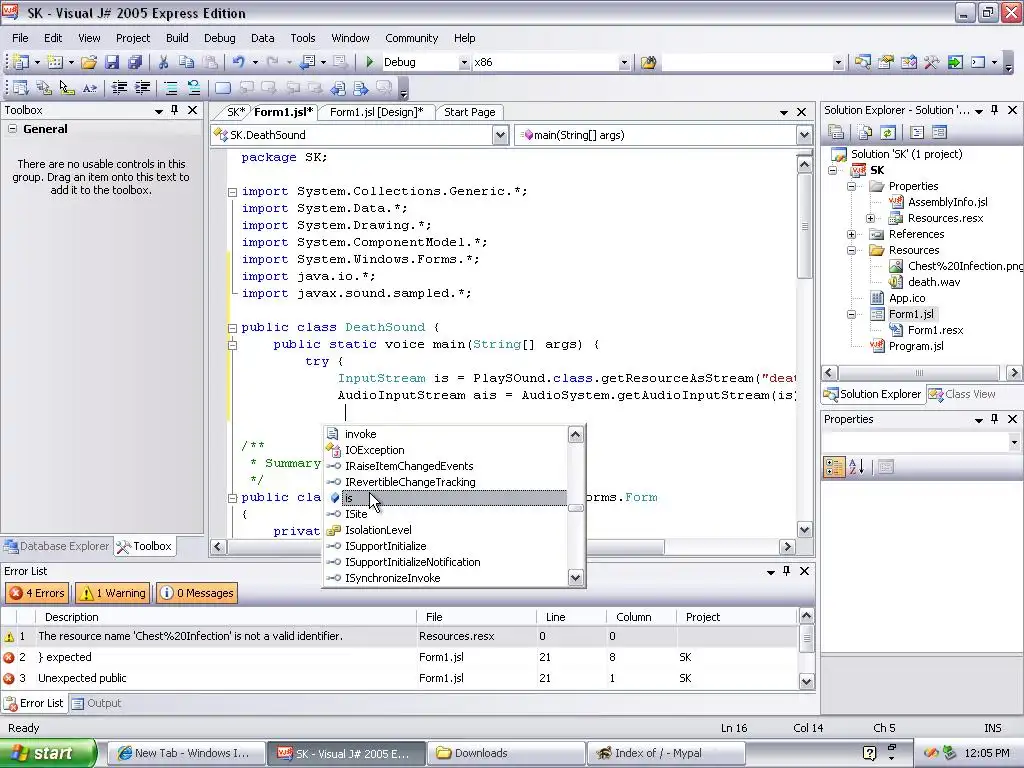This screenshot has width=1024, height=768.
Task: Click the Display Object Member List icon
Action: click(20, 88)
